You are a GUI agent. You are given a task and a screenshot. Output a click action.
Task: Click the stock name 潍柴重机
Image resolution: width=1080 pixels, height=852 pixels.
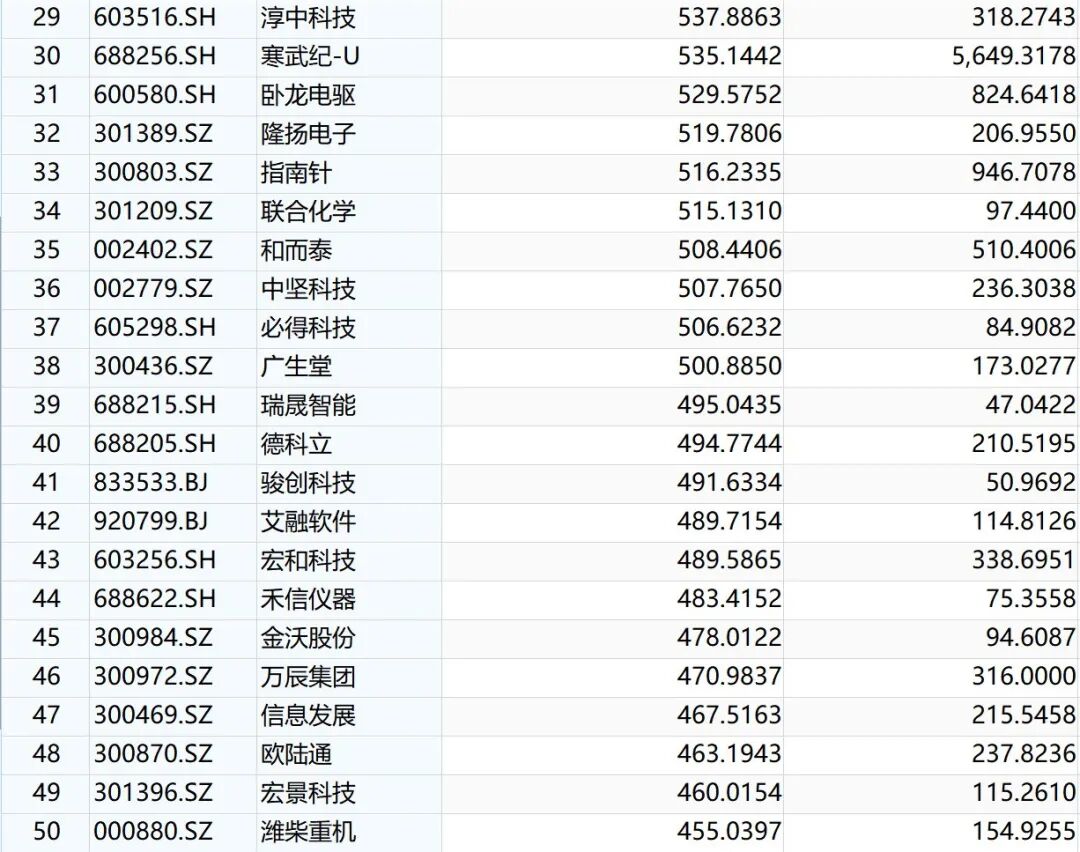click(308, 831)
